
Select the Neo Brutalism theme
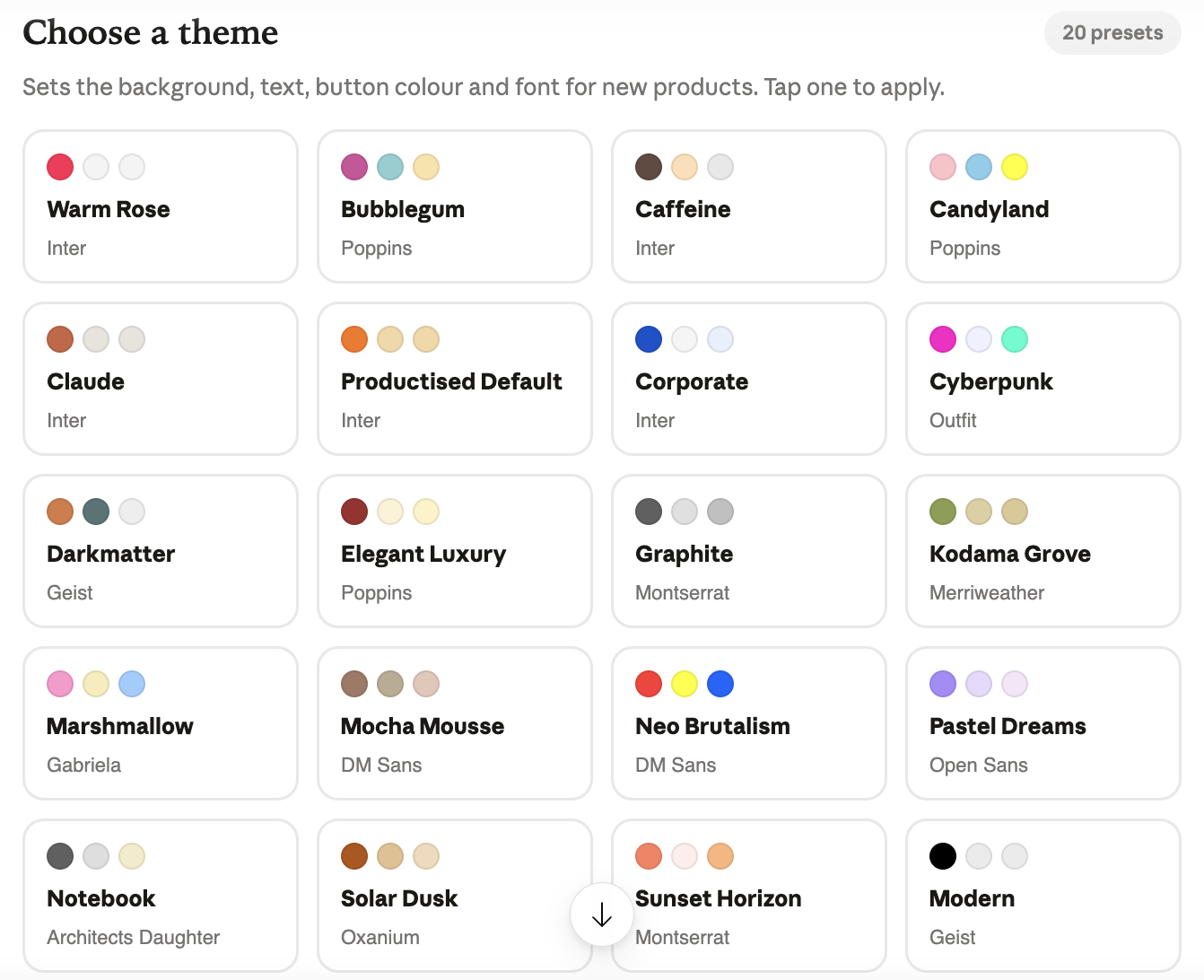click(749, 723)
